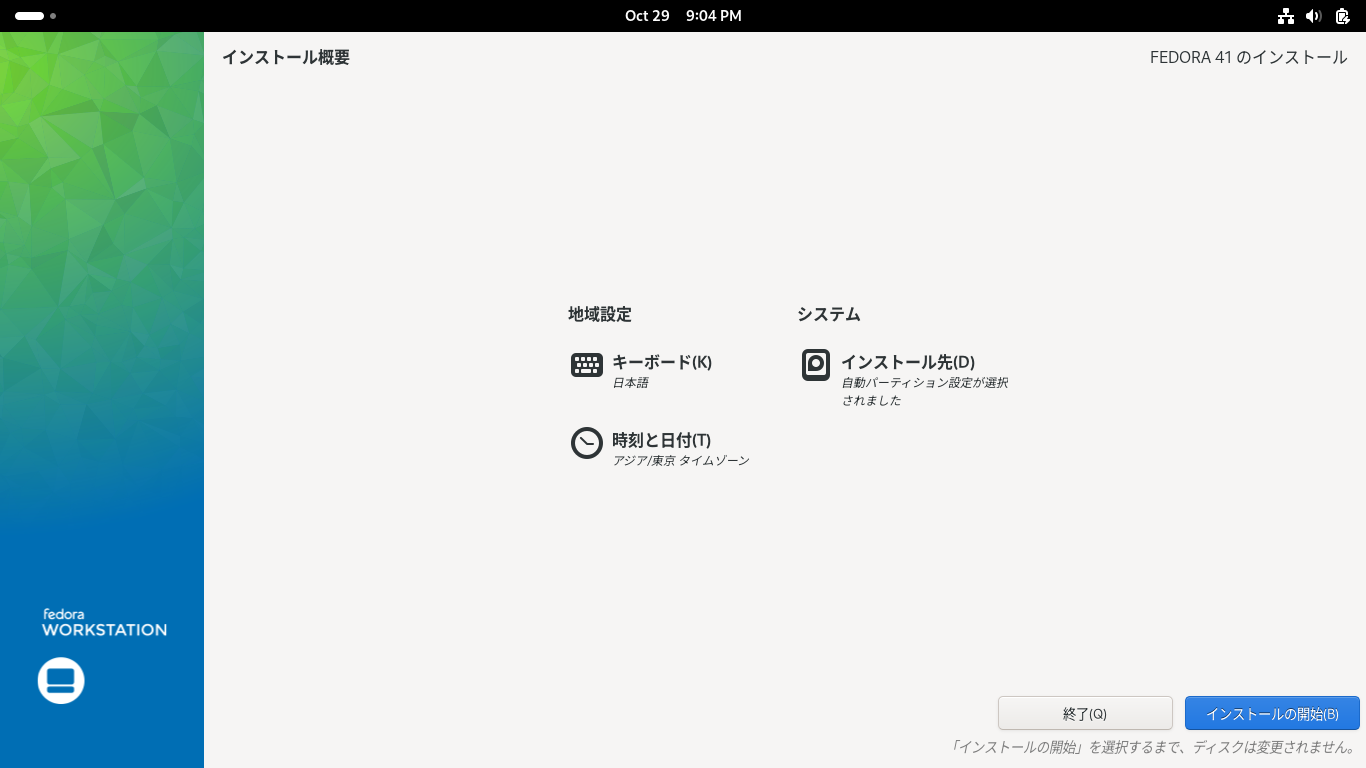This screenshot has height=768, width=1366.
Task: Open the clock showing Oct 29 9:04 PM
Action: [683, 16]
